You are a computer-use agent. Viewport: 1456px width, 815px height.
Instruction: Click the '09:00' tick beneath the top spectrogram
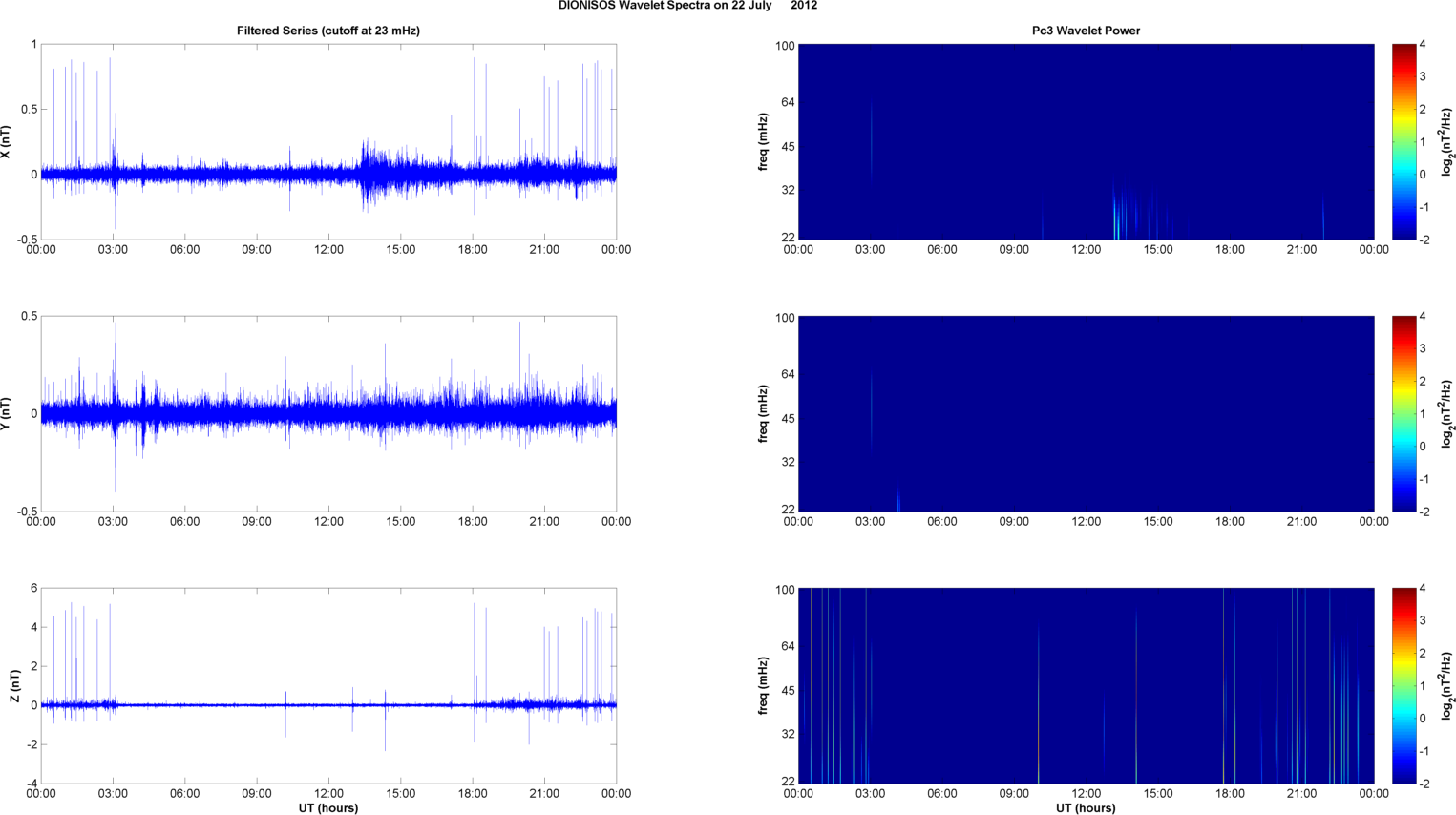click(x=1014, y=250)
